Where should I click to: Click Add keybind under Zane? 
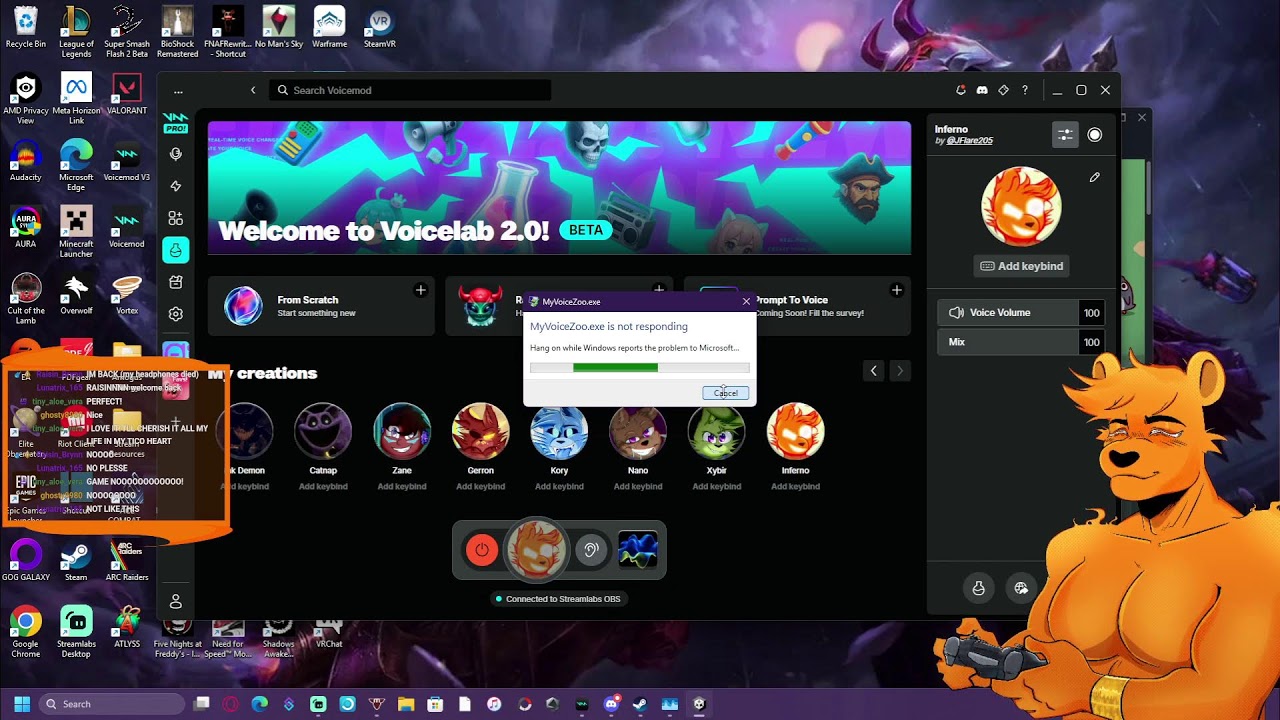pos(402,487)
